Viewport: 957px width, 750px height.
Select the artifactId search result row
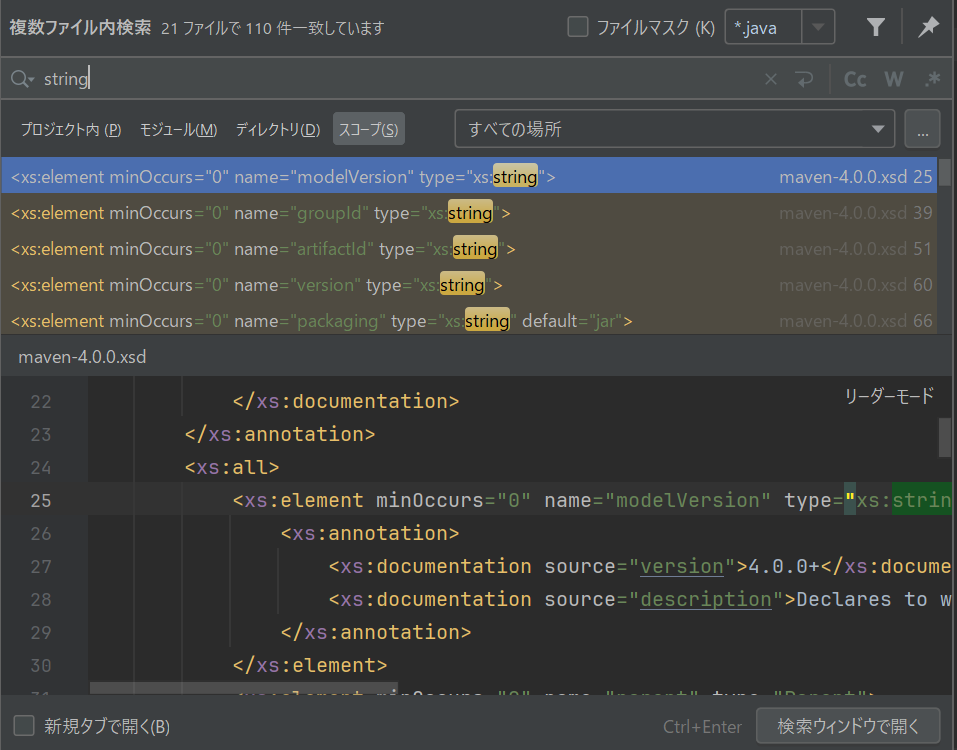point(469,249)
